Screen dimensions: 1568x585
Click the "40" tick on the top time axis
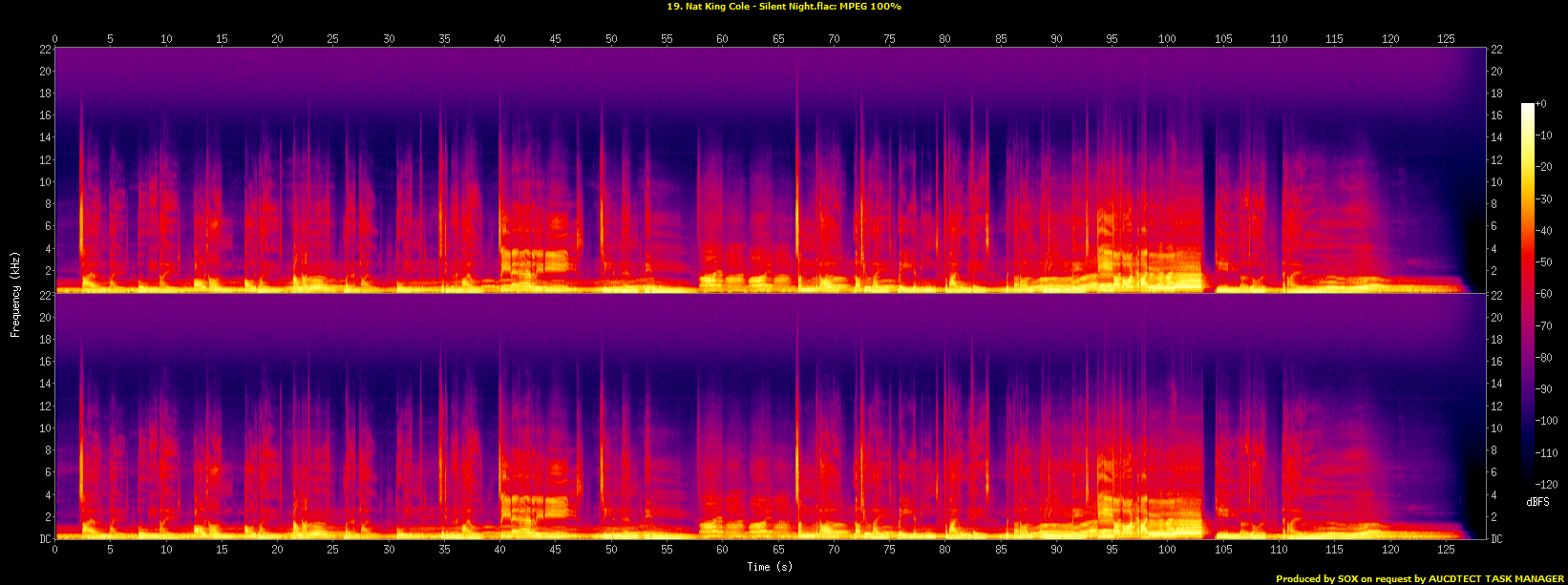click(x=500, y=39)
